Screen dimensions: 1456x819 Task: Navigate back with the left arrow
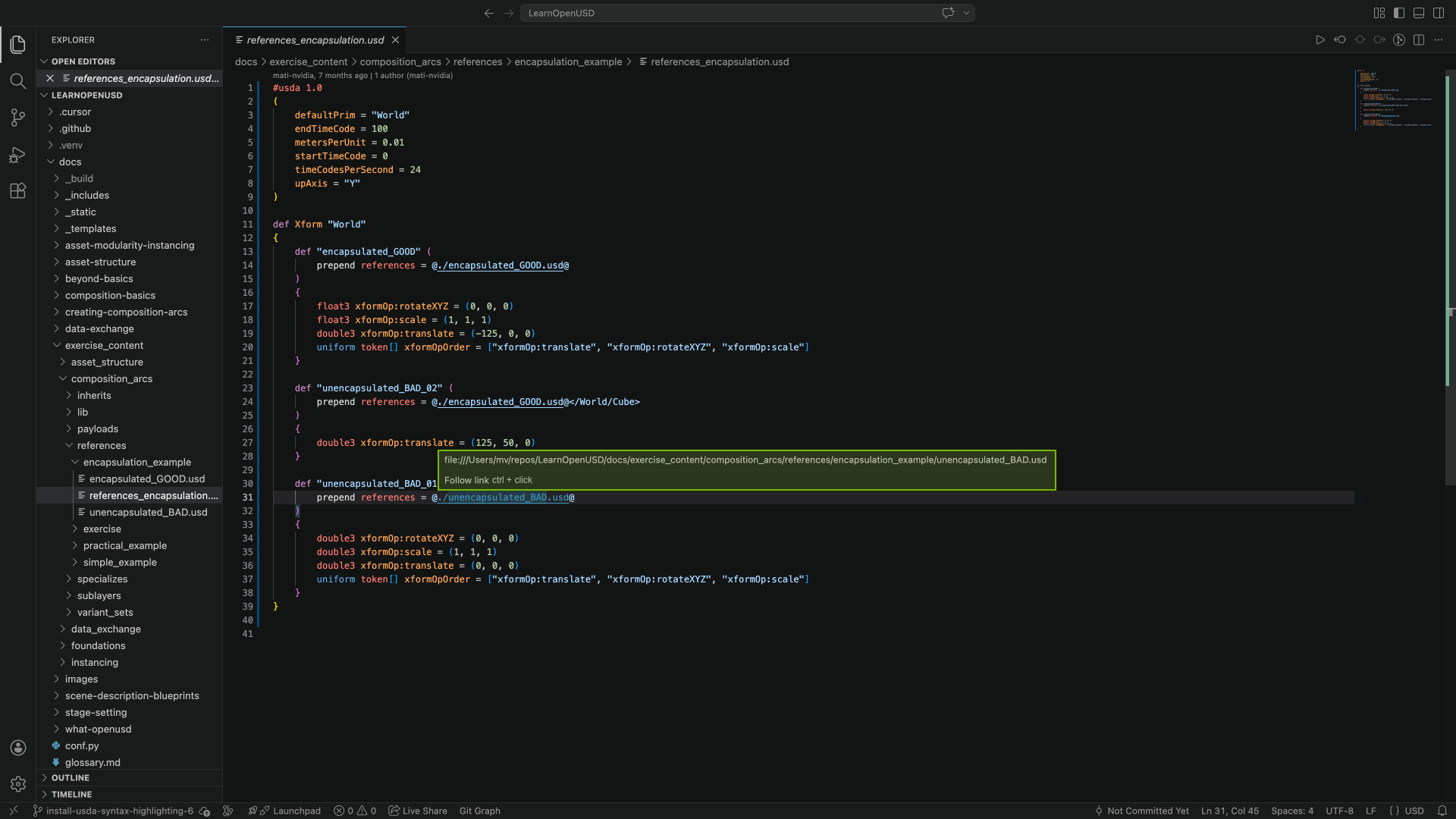click(x=489, y=13)
